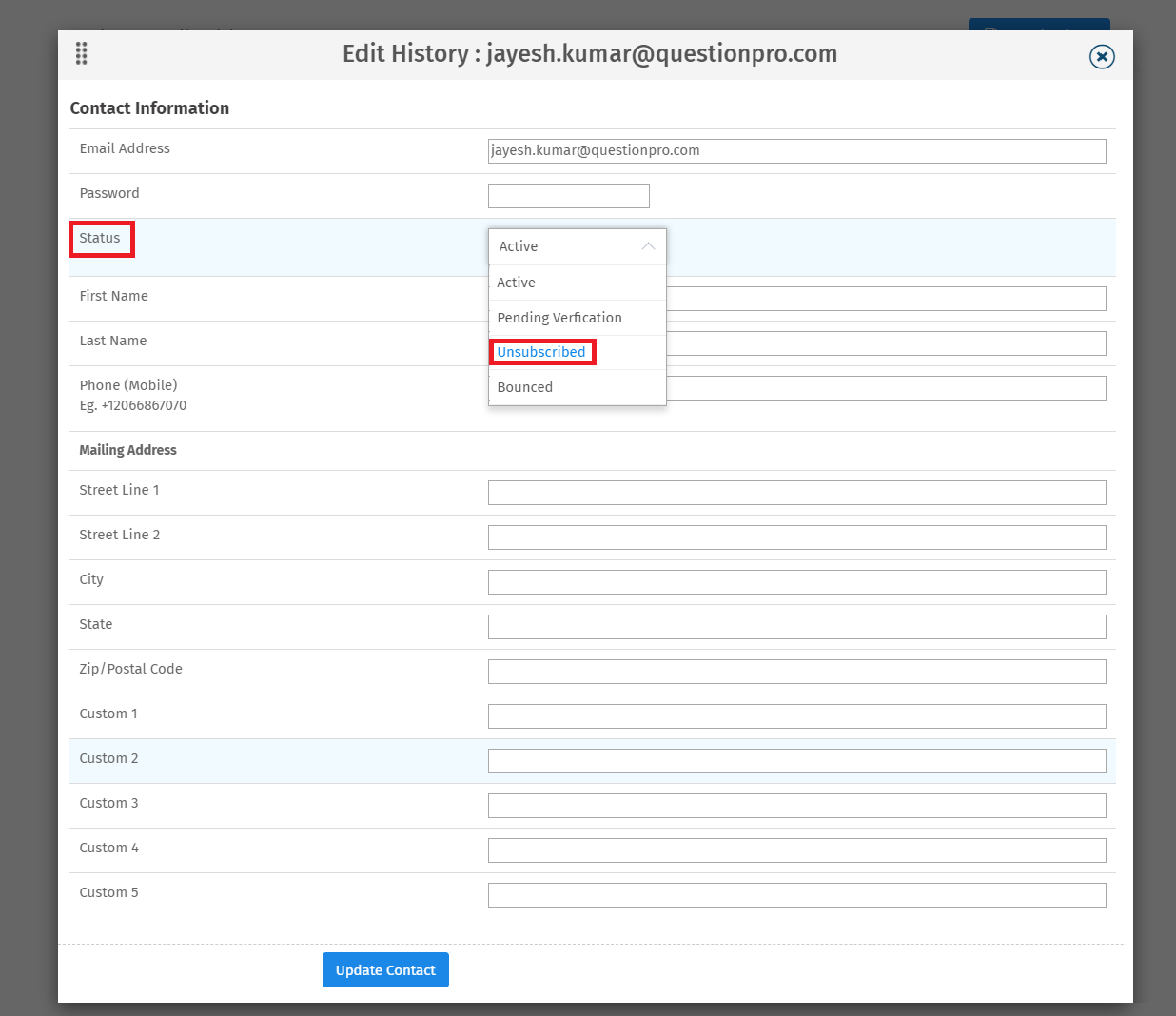
Task: Click the Password input box
Action: coord(568,195)
